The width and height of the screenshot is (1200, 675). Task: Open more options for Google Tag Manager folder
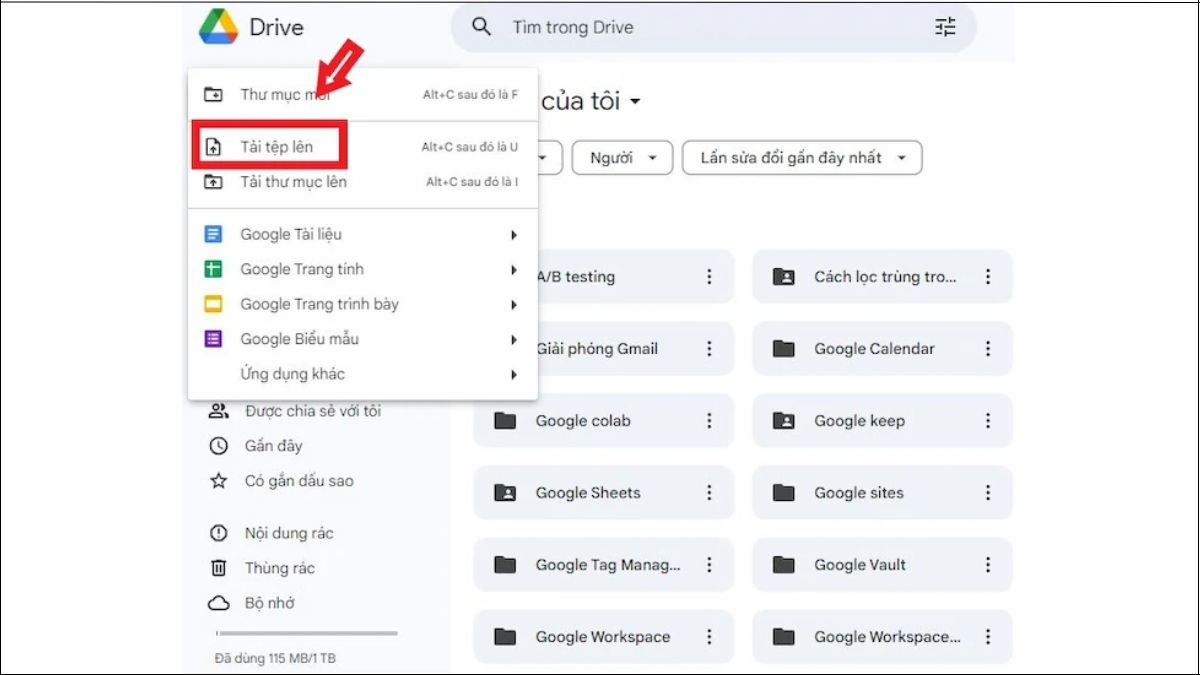[x=709, y=565]
